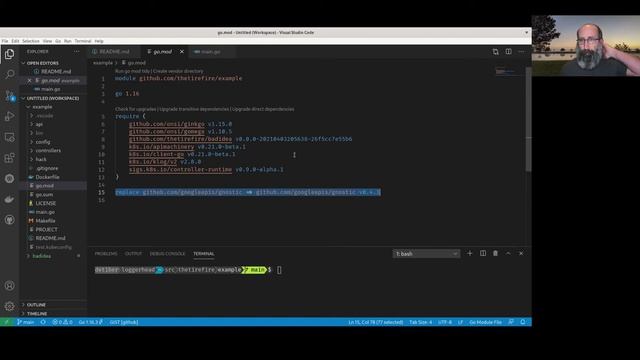Expand the config folder
Screen dimensions: 640x360
coord(43,142)
